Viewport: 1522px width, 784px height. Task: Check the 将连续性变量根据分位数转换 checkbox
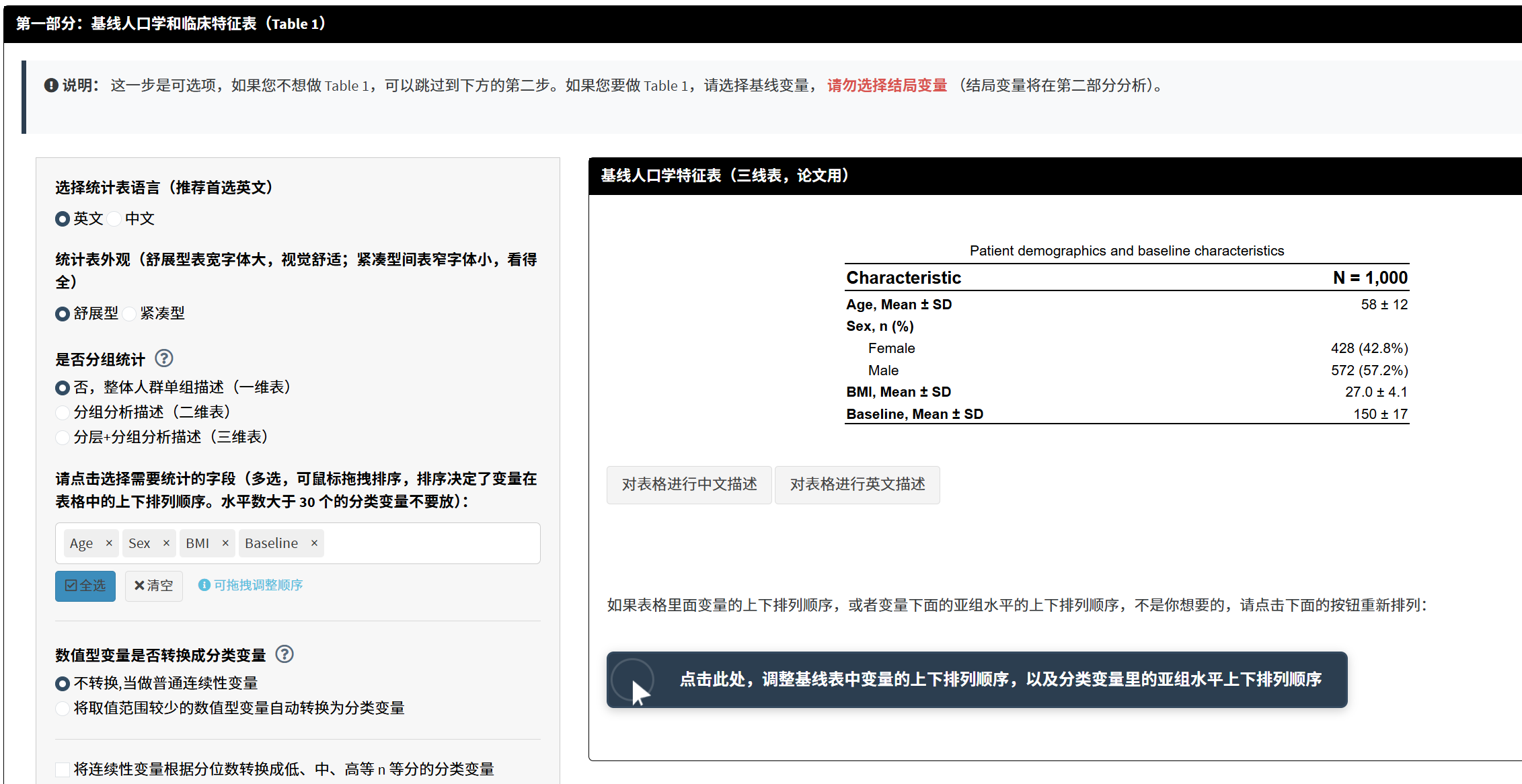[63, 769]
